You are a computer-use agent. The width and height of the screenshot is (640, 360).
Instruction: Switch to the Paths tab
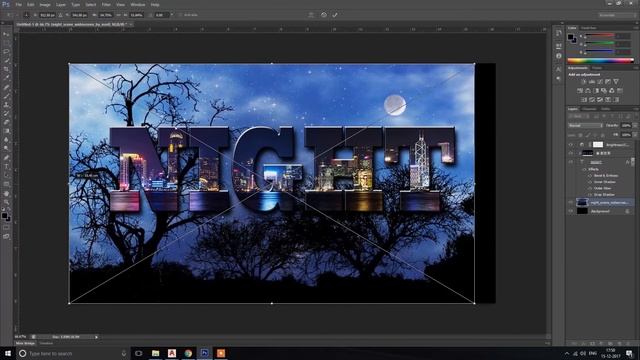coord(606,109)
